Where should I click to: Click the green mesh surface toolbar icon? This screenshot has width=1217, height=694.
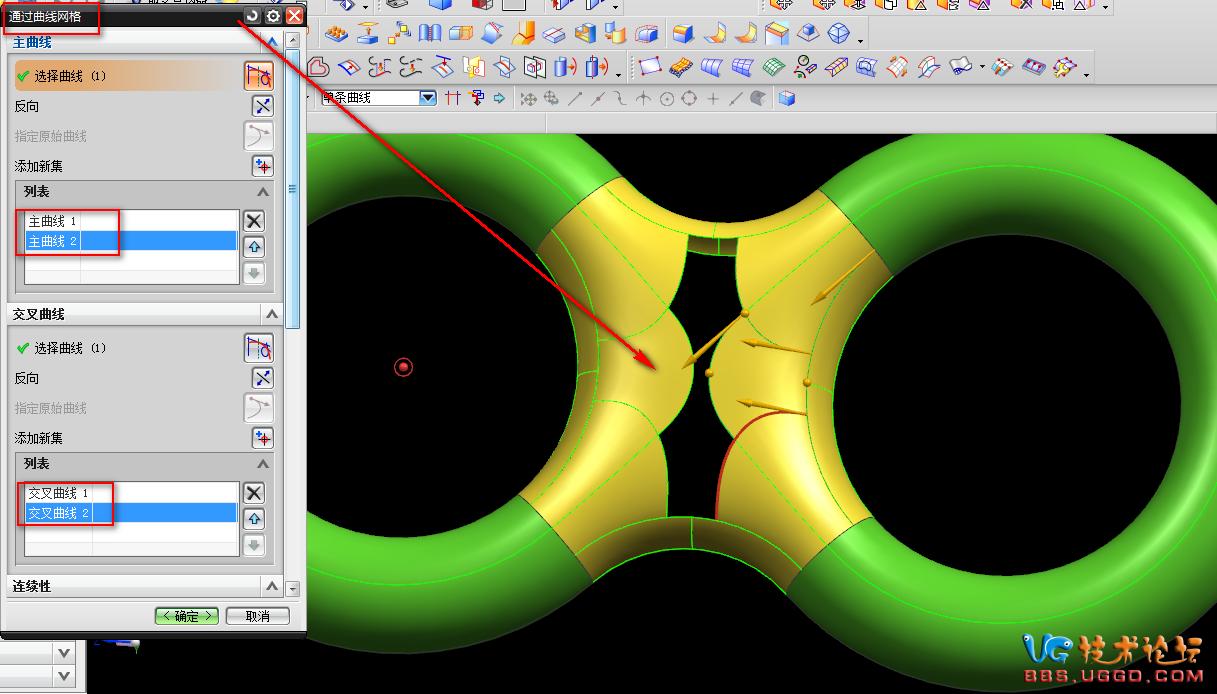coord(772,67)
